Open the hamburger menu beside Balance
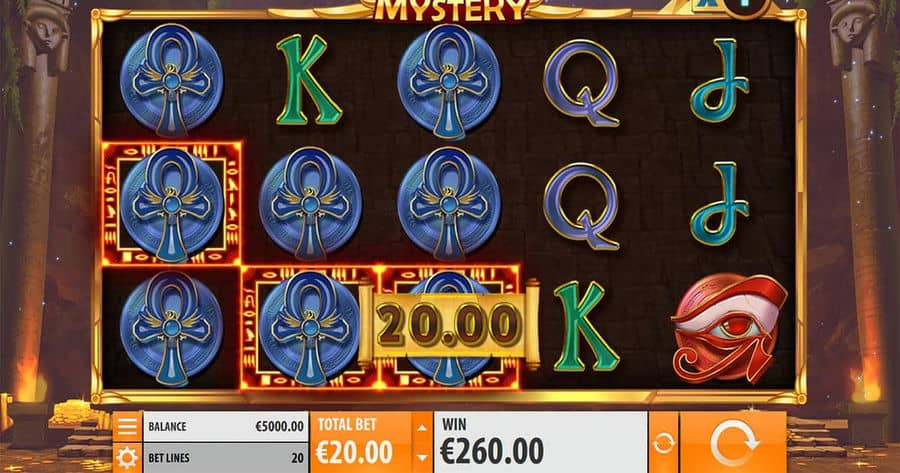This screenshot has height=473, width=900. click(x=127, y=427)
